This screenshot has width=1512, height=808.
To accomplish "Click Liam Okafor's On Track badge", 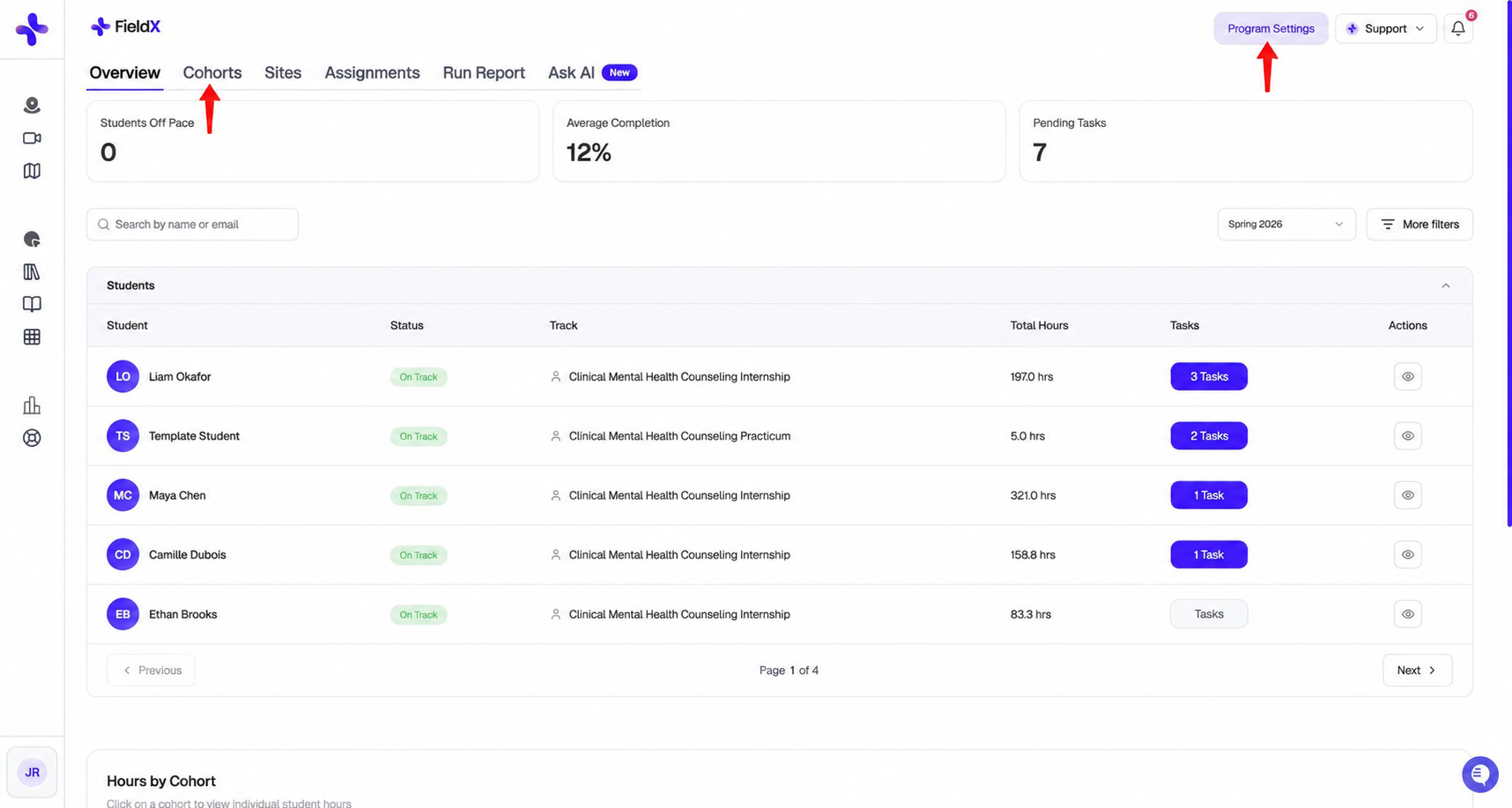I will tap(419, 376).
